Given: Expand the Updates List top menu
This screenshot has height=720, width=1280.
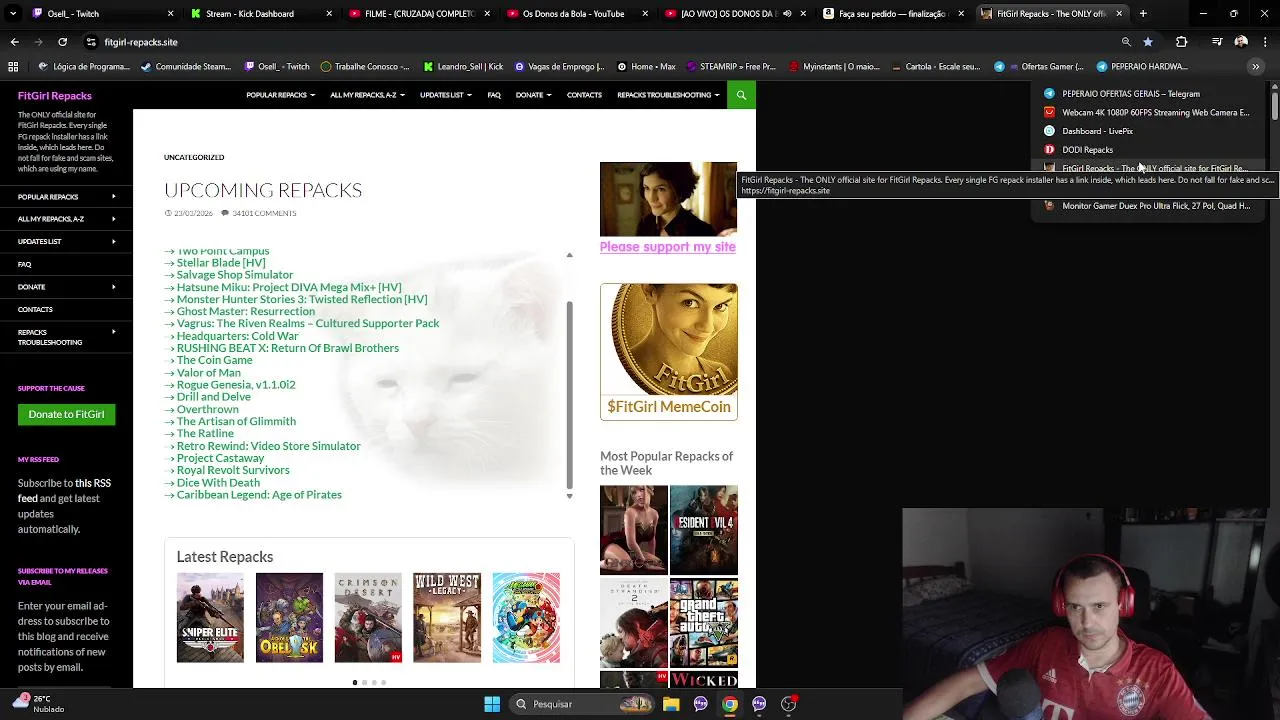Looking at the screenshot, I should pyautogui.click(x=445, y=95).
